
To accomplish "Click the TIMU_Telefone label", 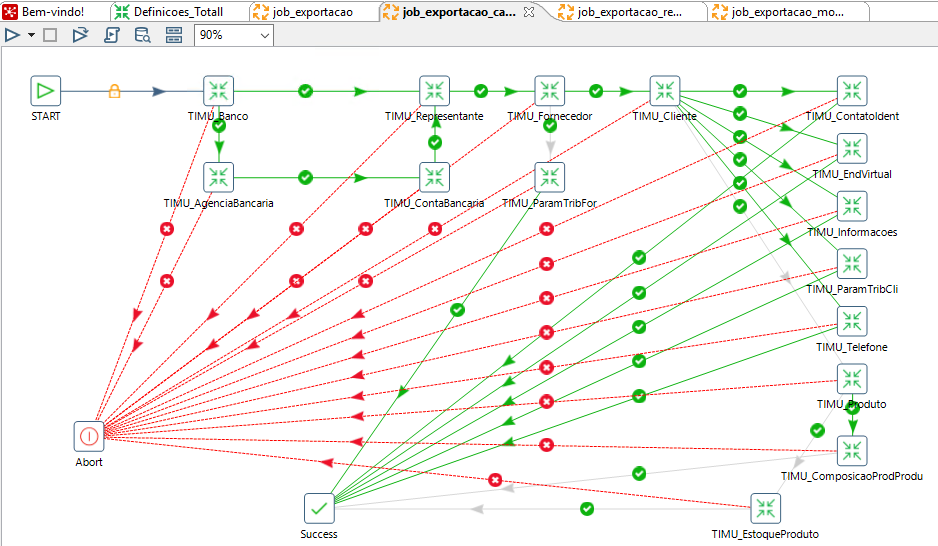I will [852, 347].
